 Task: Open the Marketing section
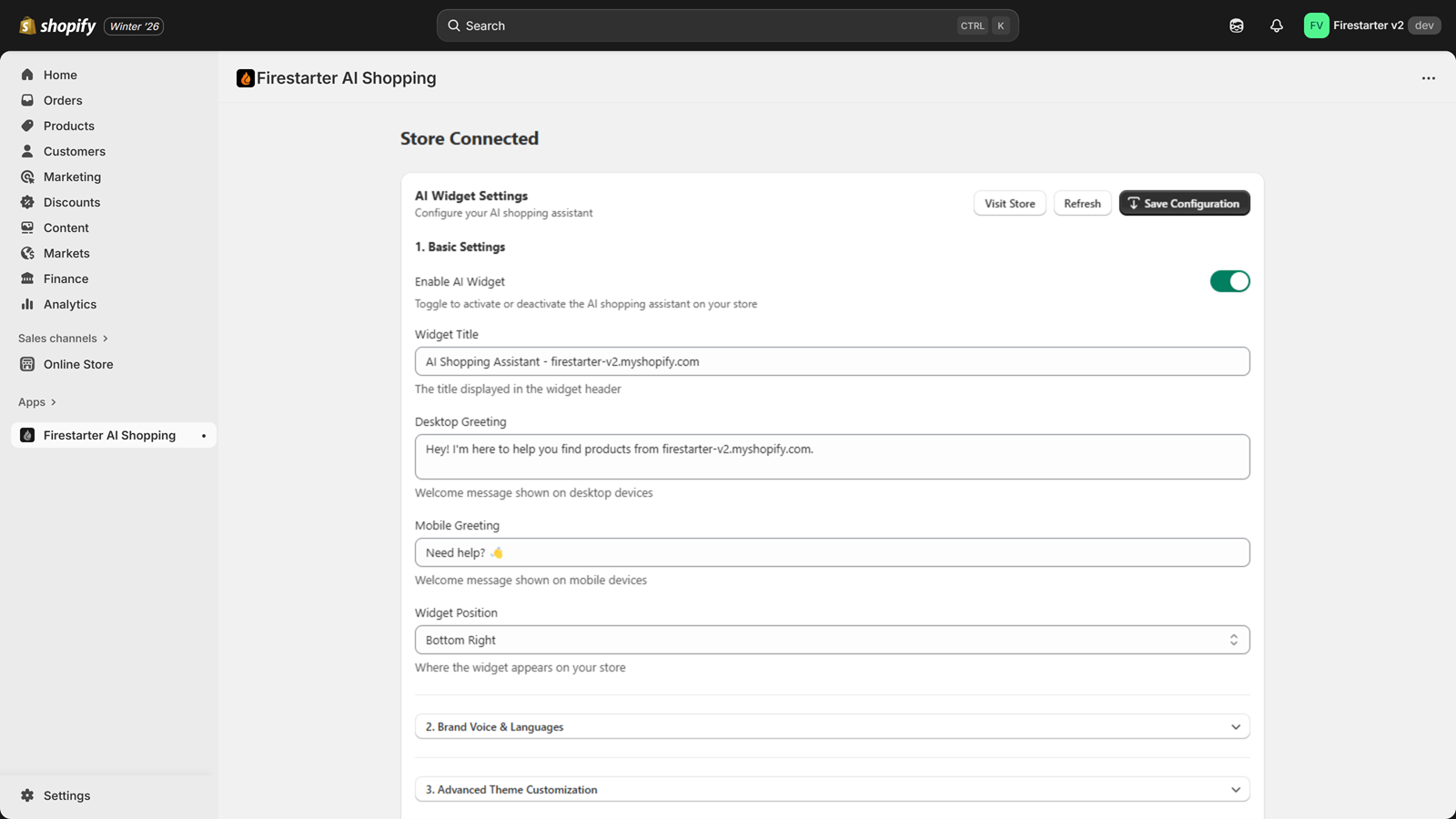71,177
